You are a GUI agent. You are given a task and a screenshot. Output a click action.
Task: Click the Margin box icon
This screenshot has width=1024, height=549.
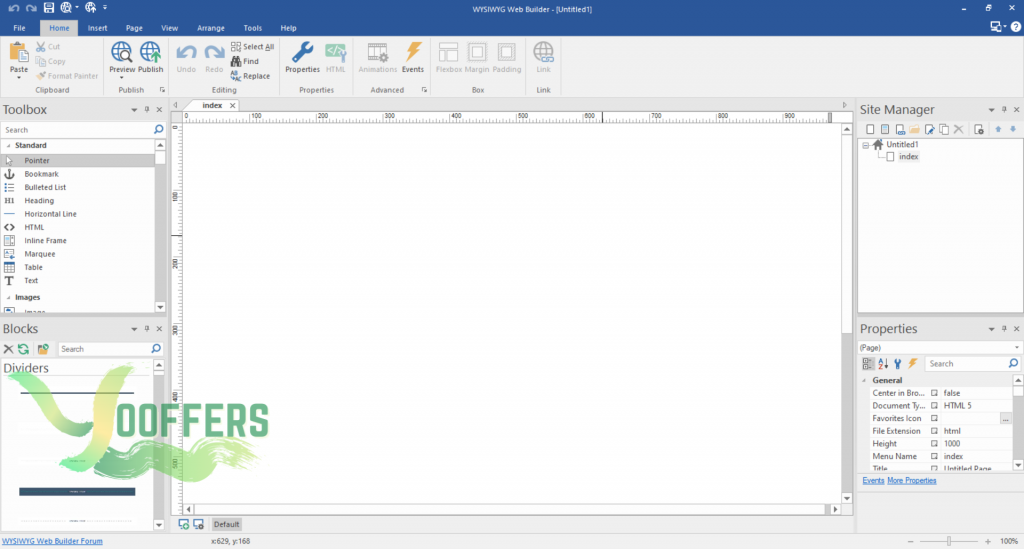[477, 52]
